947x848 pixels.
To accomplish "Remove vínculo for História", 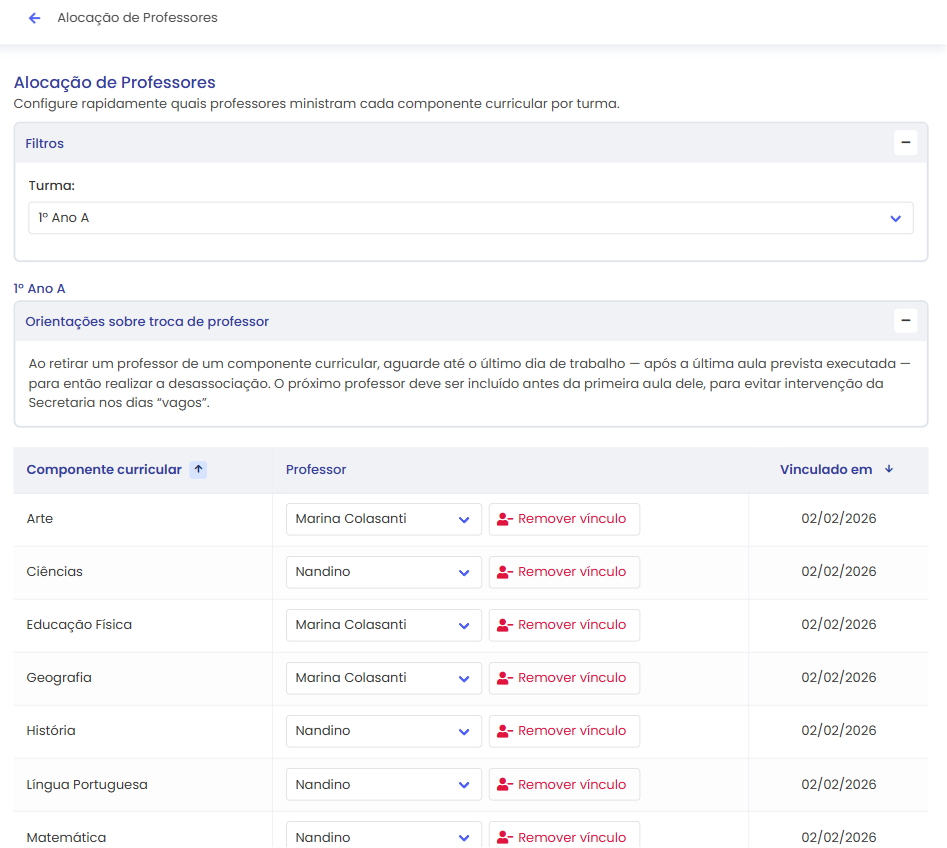I will (x=564, y=731).
